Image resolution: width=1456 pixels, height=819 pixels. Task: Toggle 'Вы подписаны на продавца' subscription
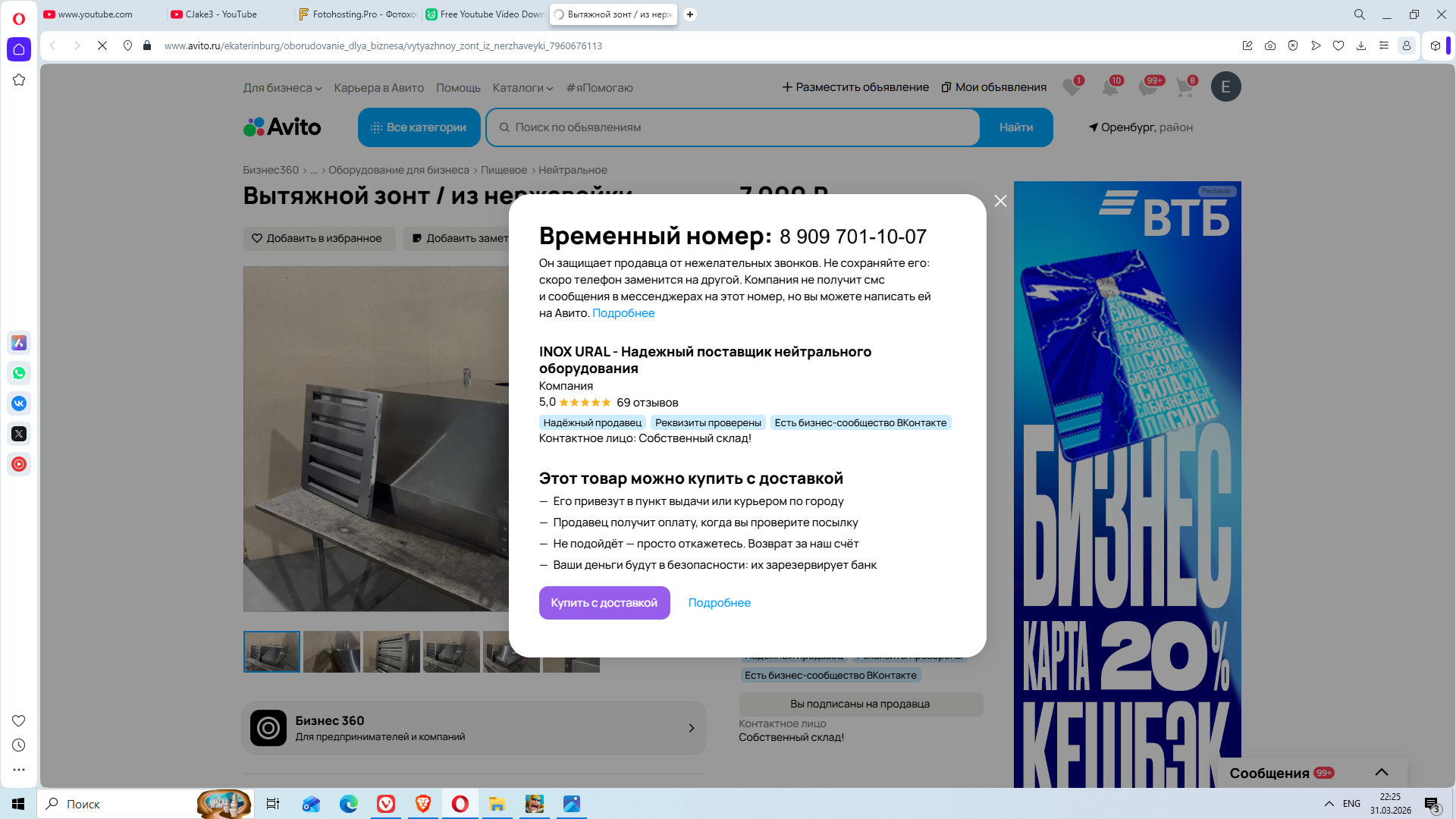coord(860,704)
